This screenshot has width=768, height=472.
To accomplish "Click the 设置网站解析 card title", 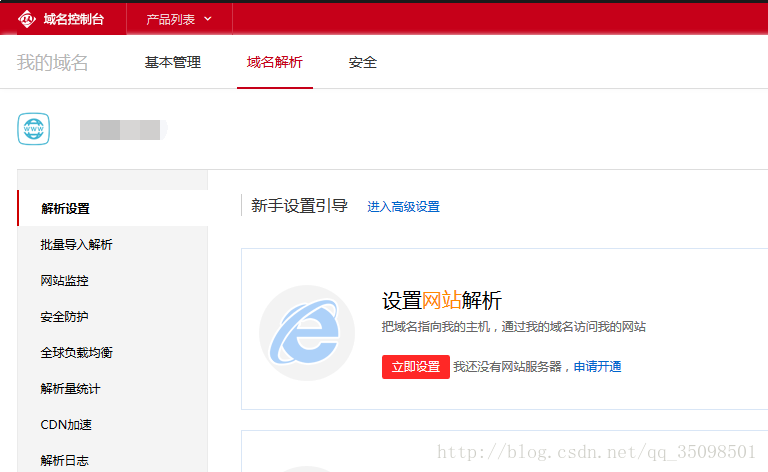I will [442, 300].
